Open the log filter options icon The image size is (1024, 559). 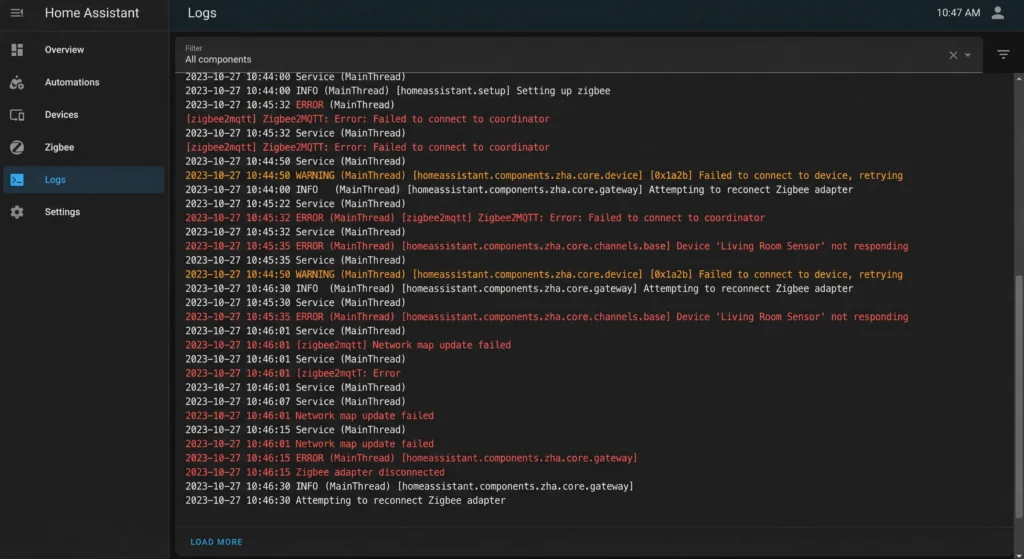[x=1003, y=54]
